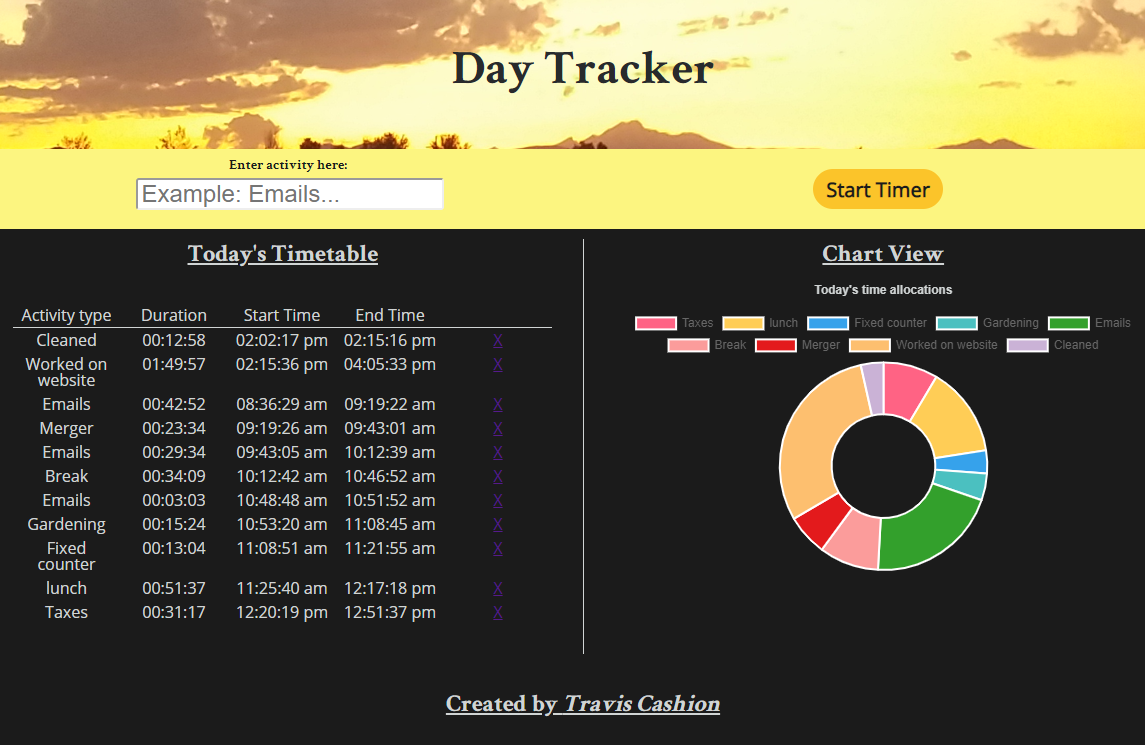This screenshot has width=1145, height=745.
Task: Select the Today's Timetable heading
Action: coord(283,253)
